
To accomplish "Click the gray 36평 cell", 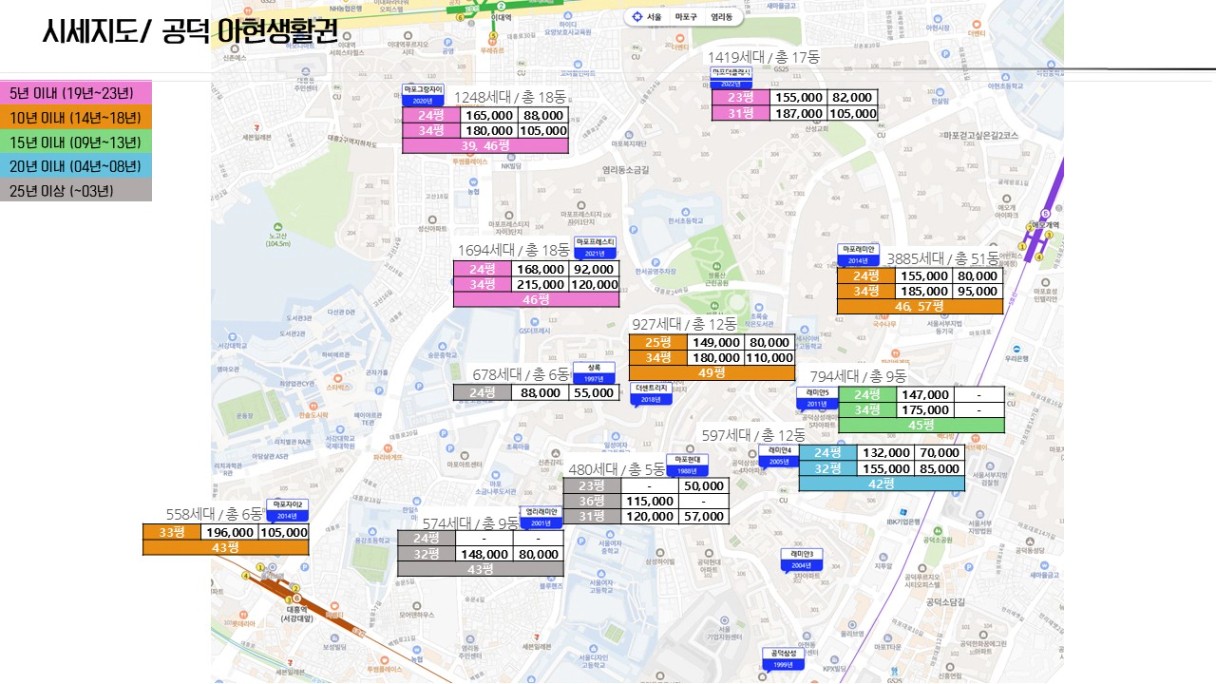I will (x=592, y=500).
